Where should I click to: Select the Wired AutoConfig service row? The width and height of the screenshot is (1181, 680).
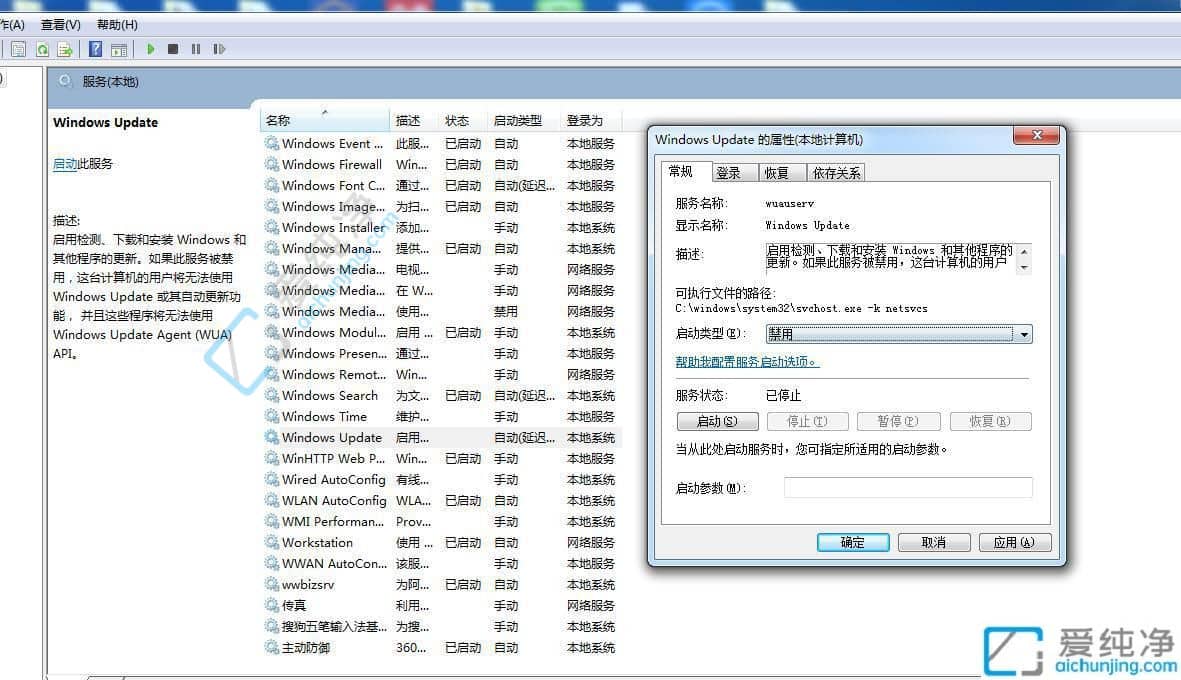point(441,480)
